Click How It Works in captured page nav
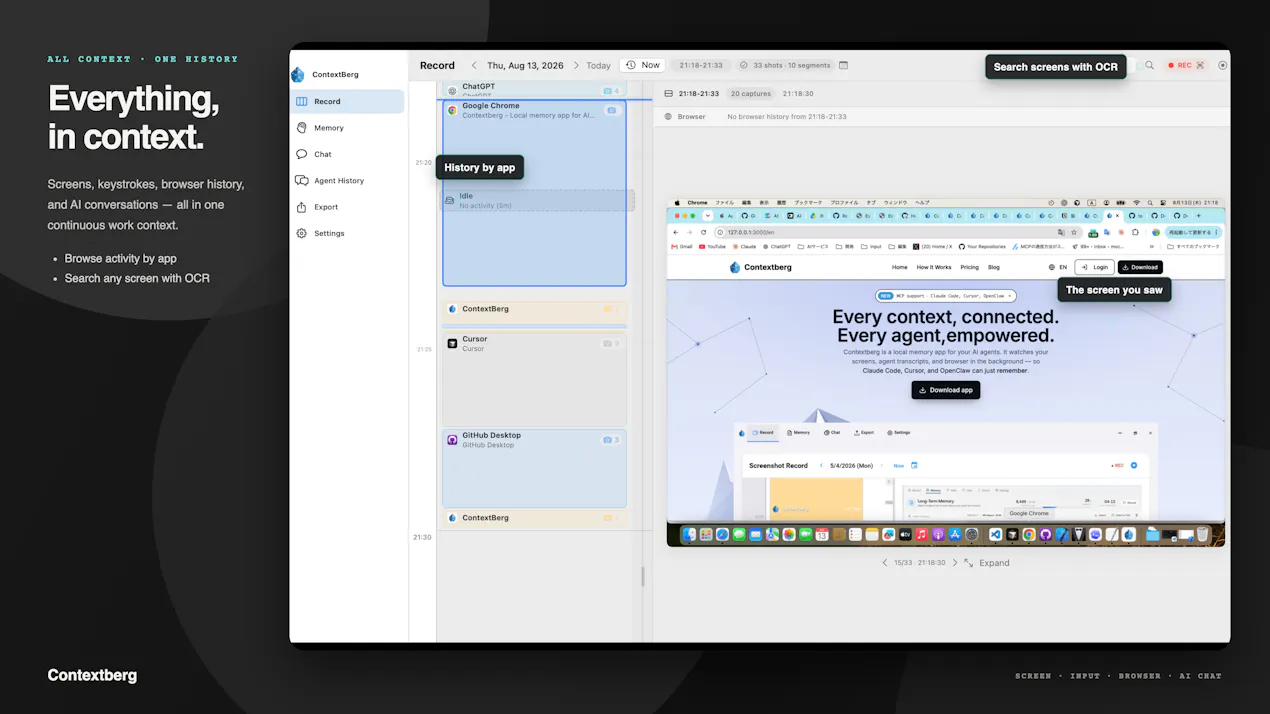Viewport: 1270px width, 714px height. tap(934, 267)
